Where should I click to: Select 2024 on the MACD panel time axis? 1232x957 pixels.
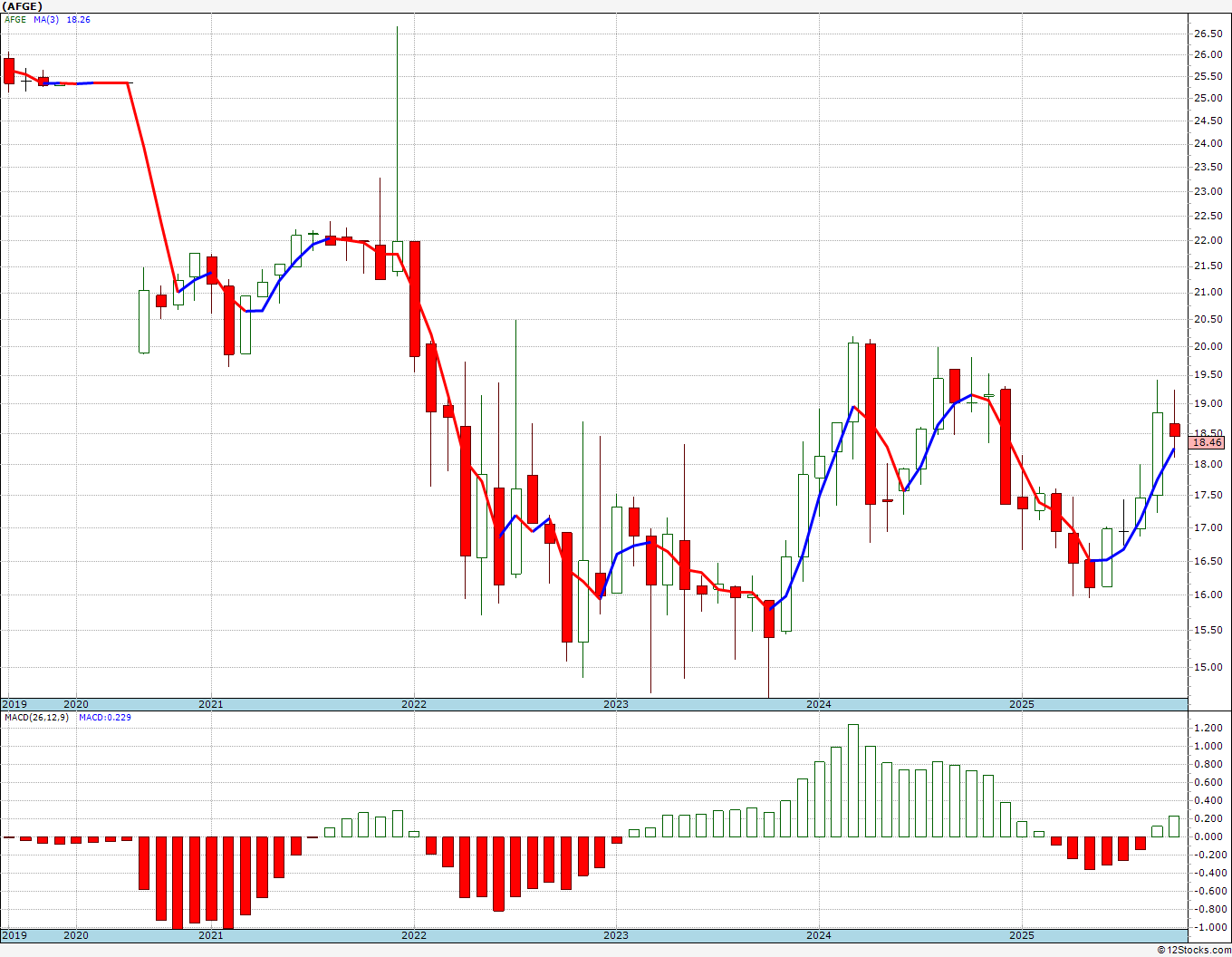pyautogui.click(x=819, y=935)
